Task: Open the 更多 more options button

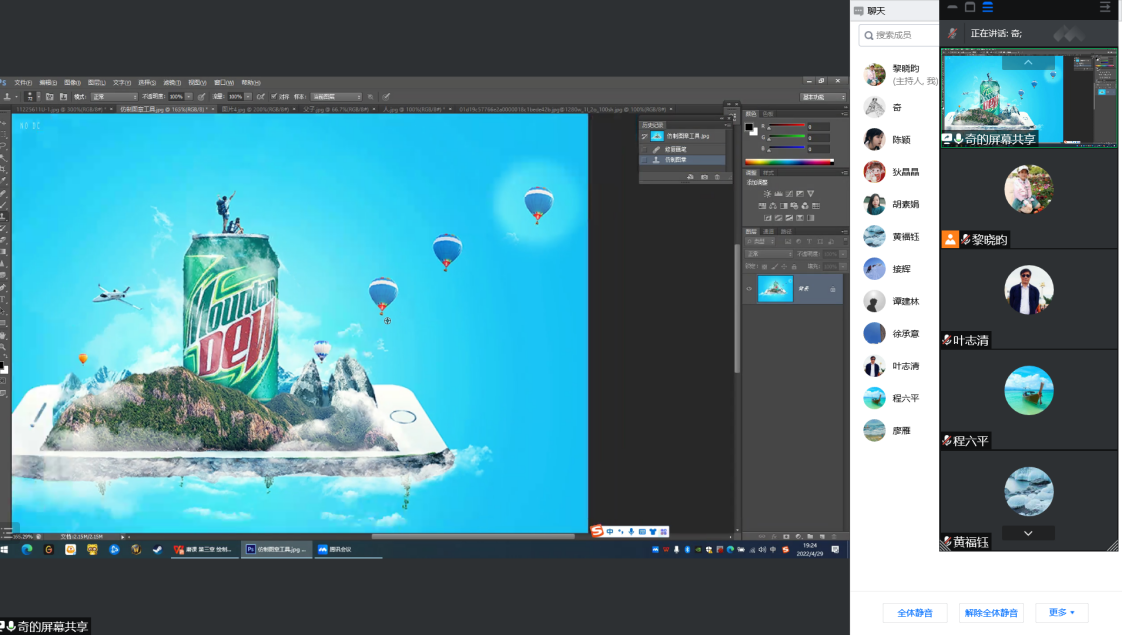Action: [1062, 612]
